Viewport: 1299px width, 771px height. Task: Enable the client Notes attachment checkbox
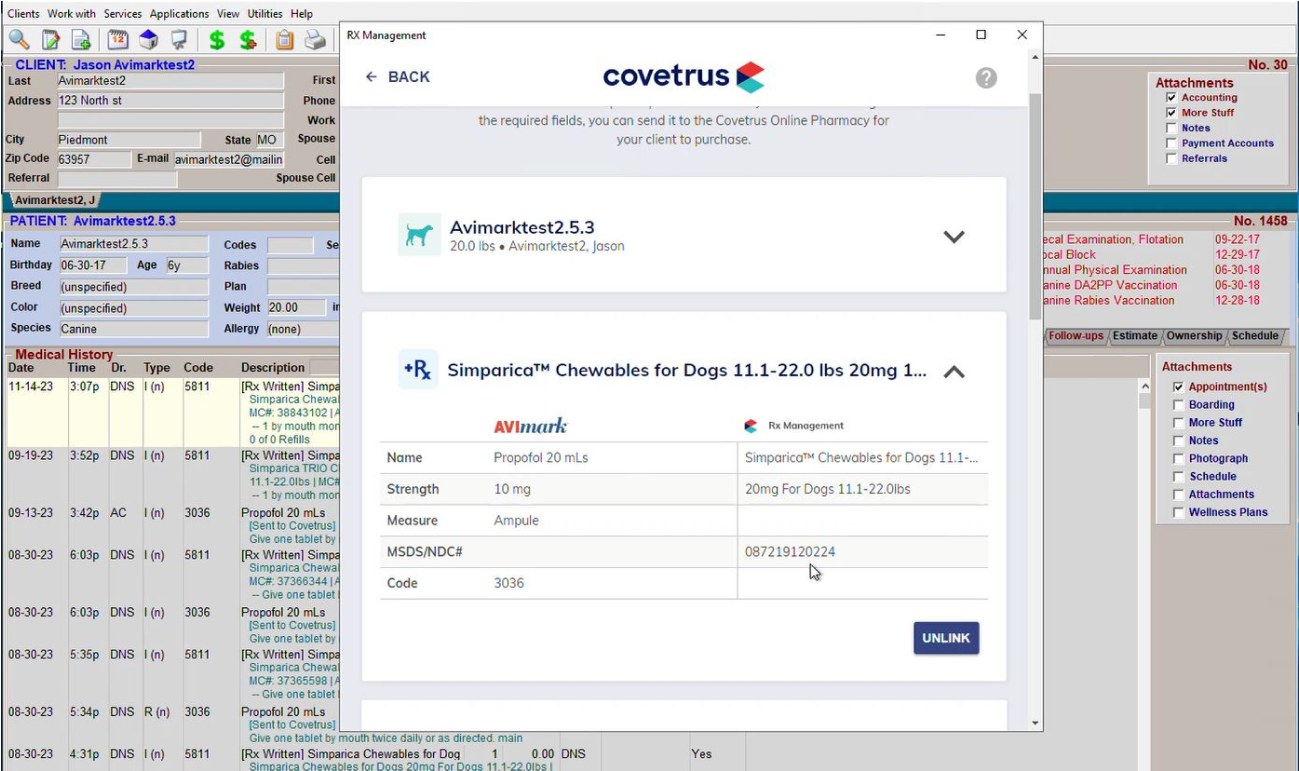[1171, 128]
